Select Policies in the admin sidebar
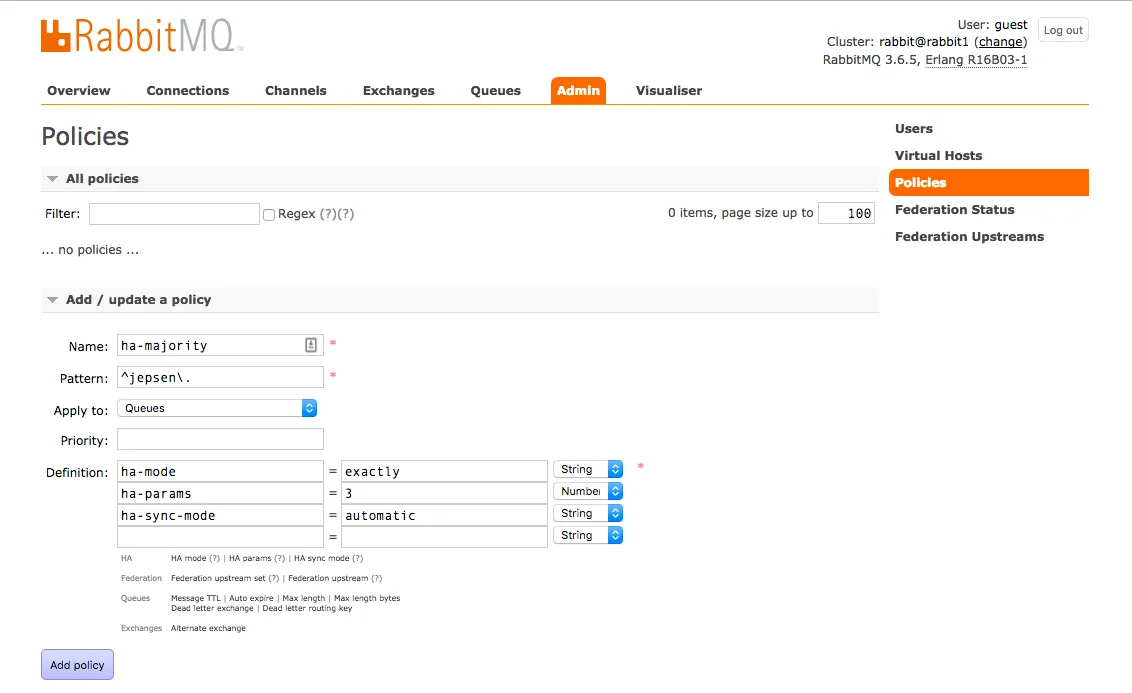This screenshot has height=693, width=1132. [989, 183]
